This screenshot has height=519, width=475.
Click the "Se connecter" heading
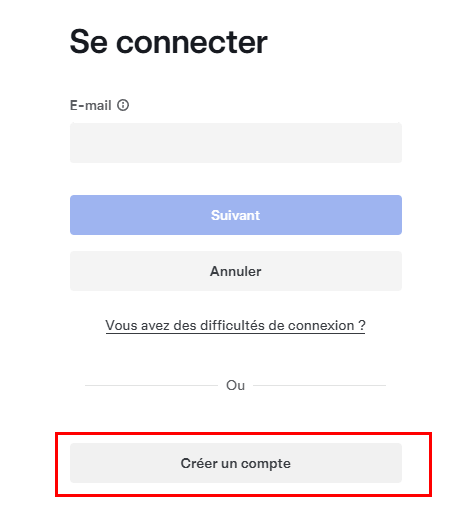point(168,42)
